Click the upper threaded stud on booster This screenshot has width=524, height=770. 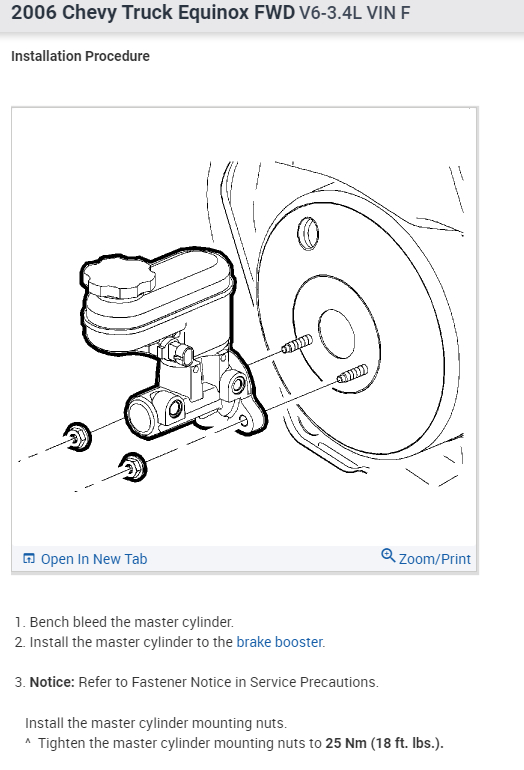tap(297, 344)
